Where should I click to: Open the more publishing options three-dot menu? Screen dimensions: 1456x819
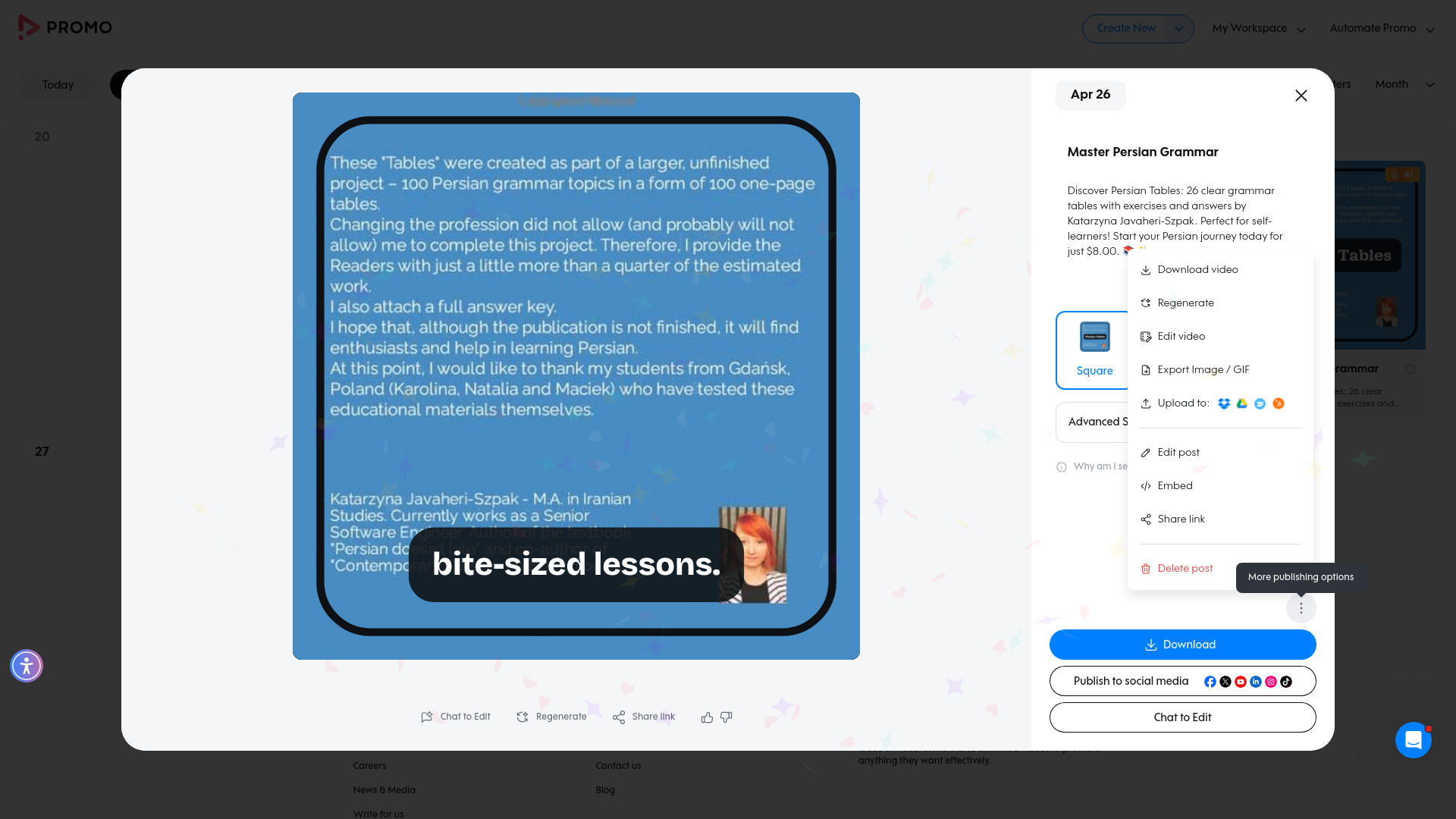(x=1301, y=607)
